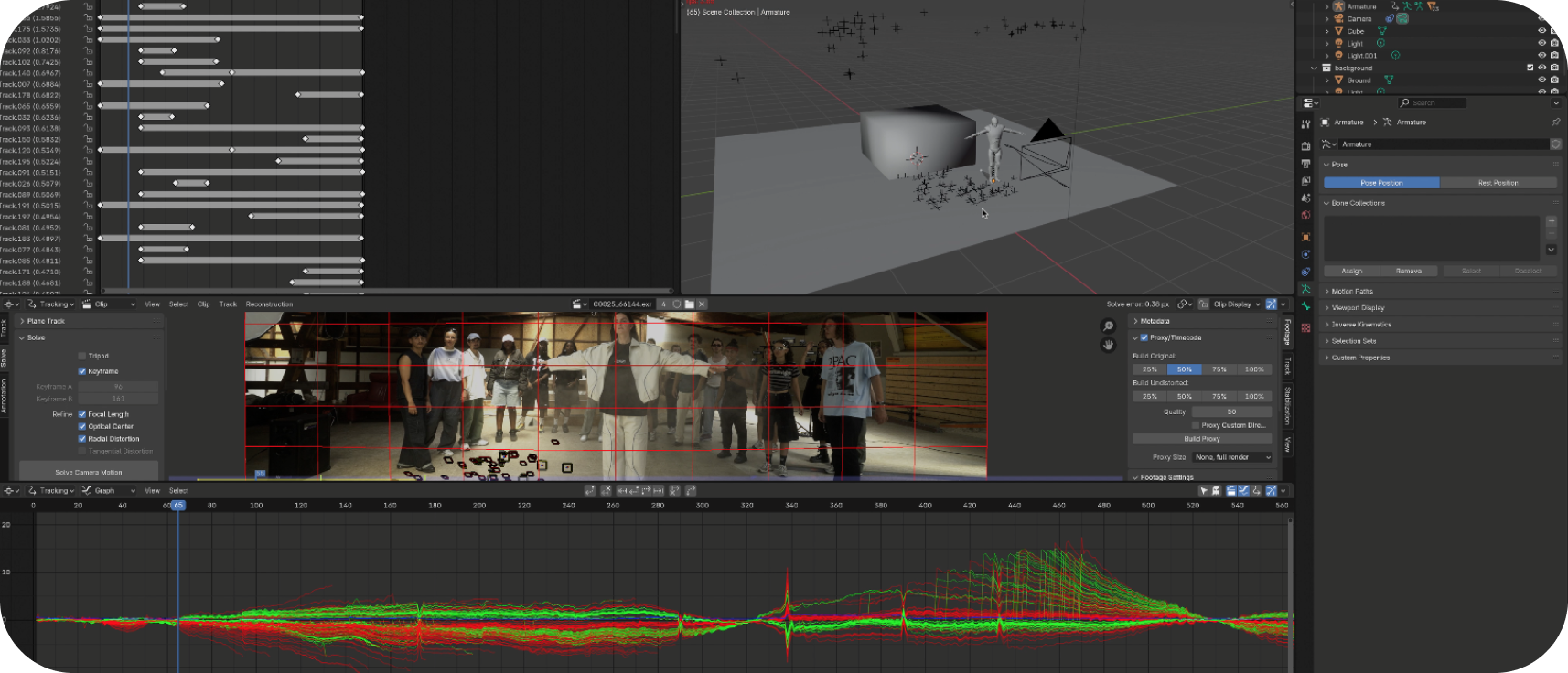Open the Bone properties tab icon
The height and width of the screenshot is (673, 1568).
(x=1305, y=306)
